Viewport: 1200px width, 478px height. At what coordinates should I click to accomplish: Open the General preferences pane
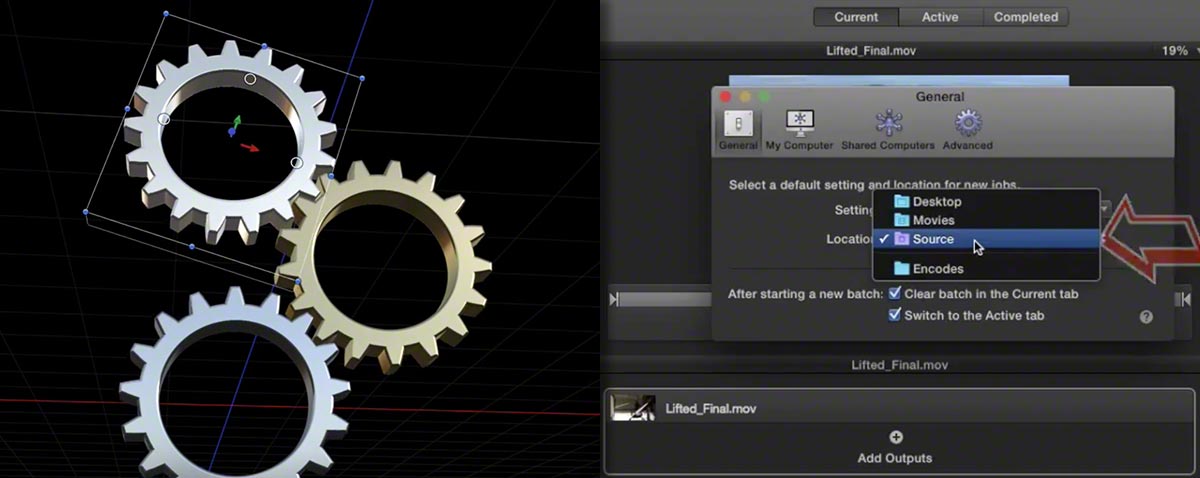[x=738, y=131]
